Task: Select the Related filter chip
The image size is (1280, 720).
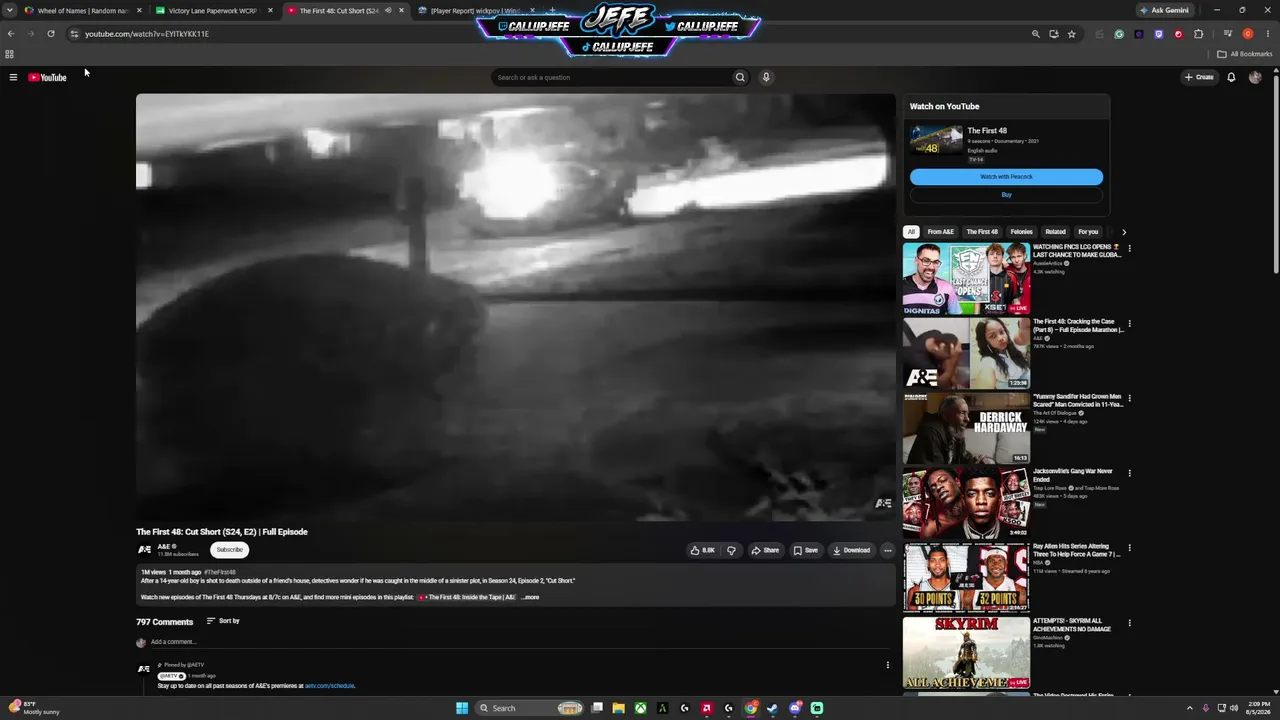Action: tap(1055, 232)
